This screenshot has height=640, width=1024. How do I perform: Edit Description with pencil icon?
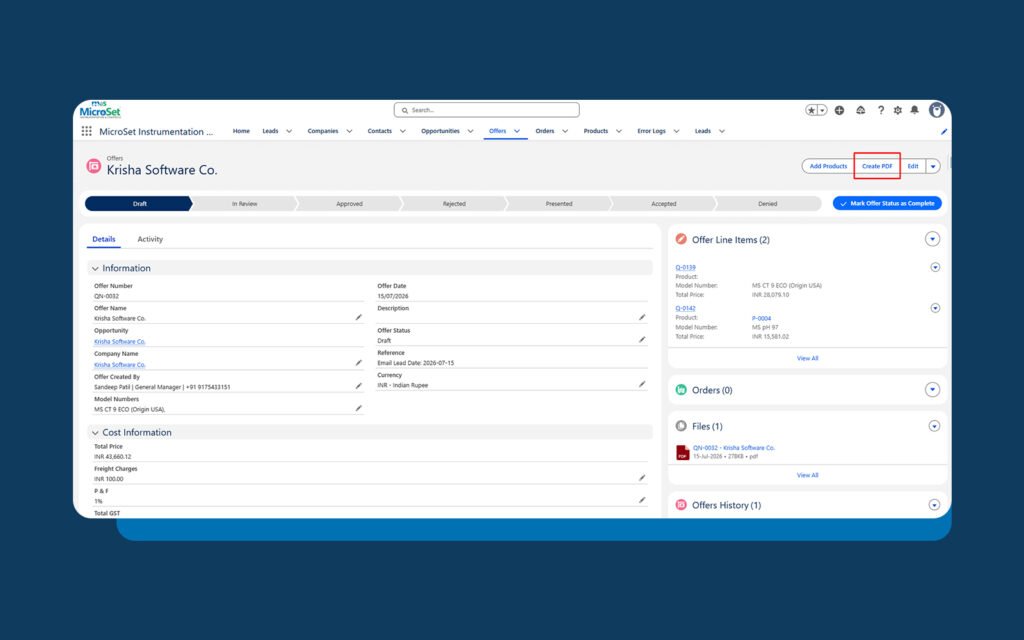642,317
